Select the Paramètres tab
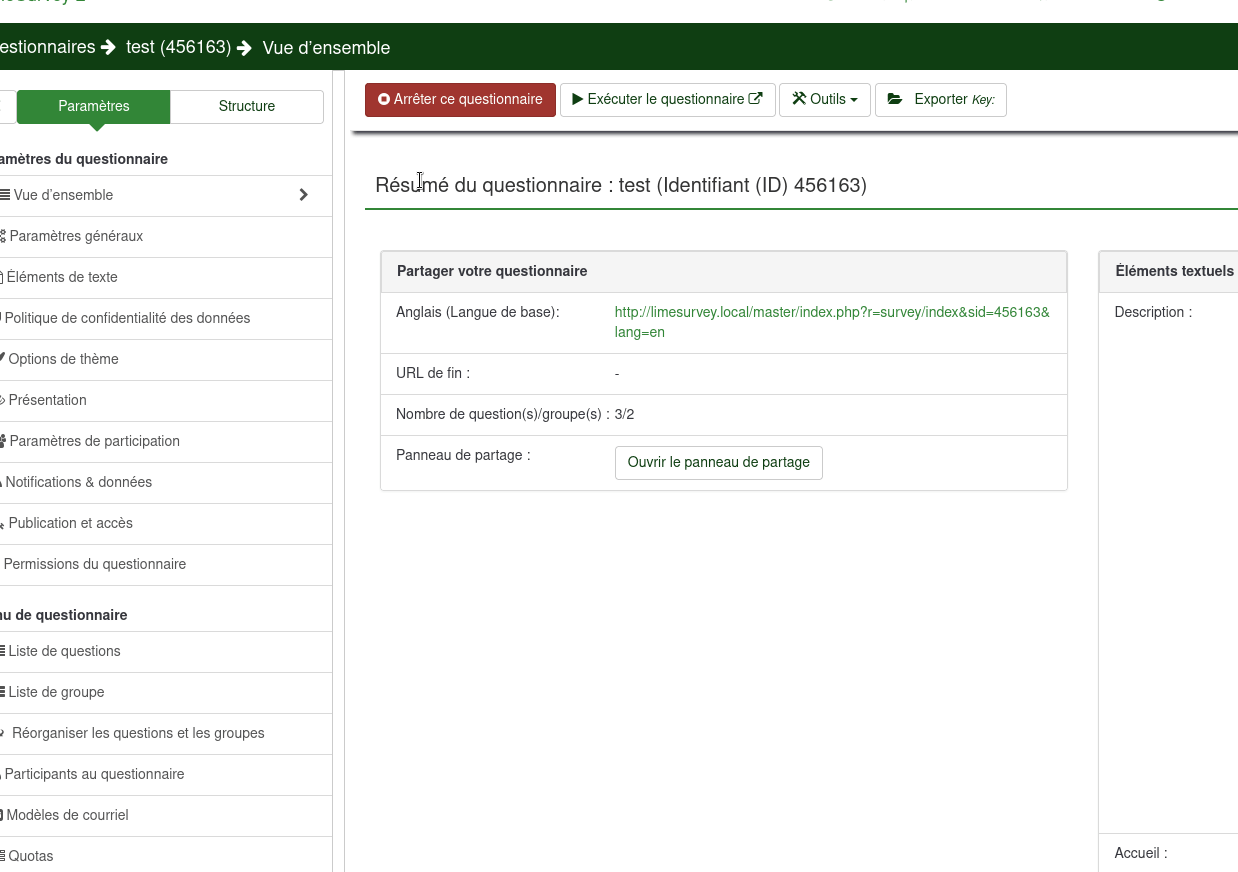The image size is (1238, 872). [x=94, y=107]
